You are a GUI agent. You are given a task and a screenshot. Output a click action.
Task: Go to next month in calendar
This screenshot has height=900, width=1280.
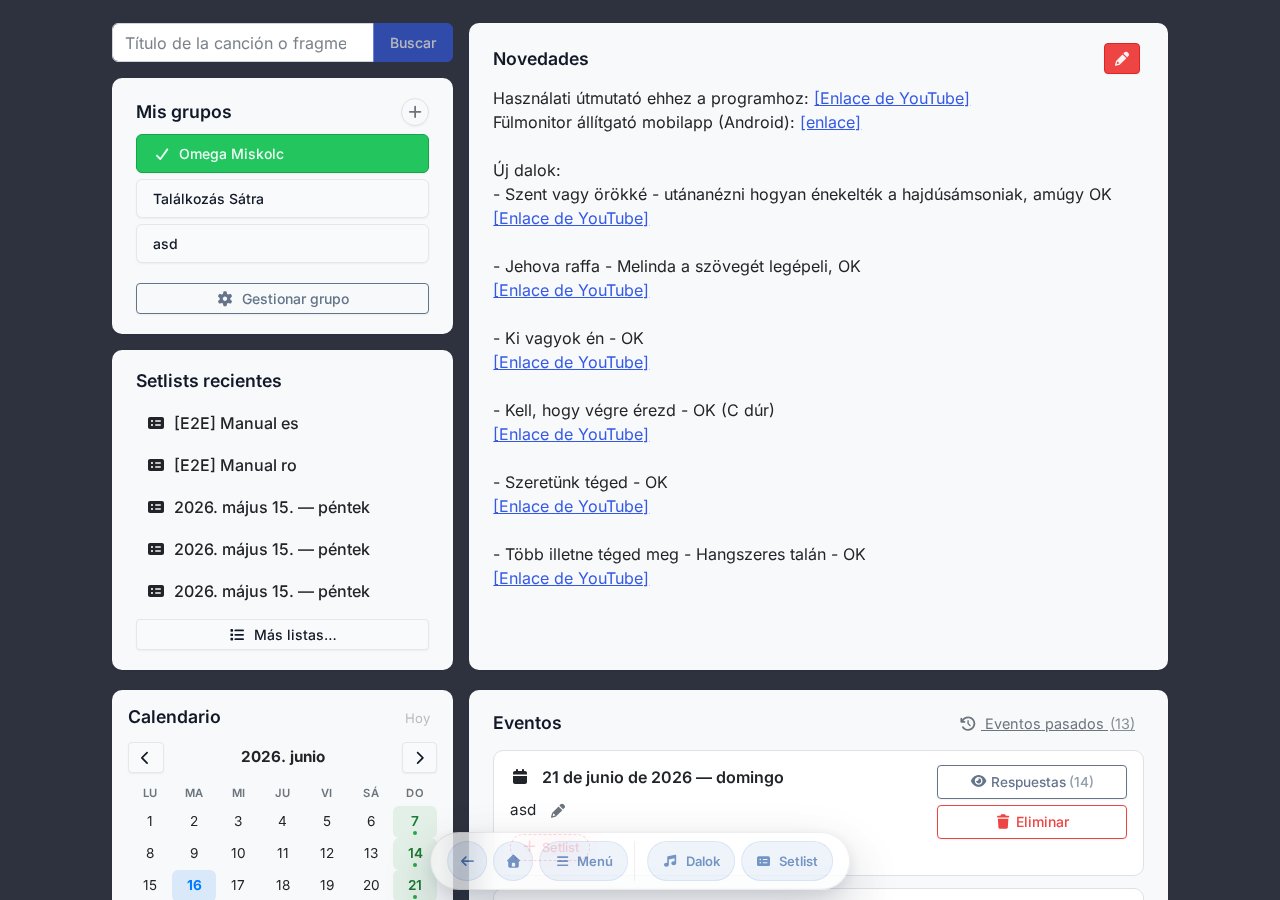(419, 757)
